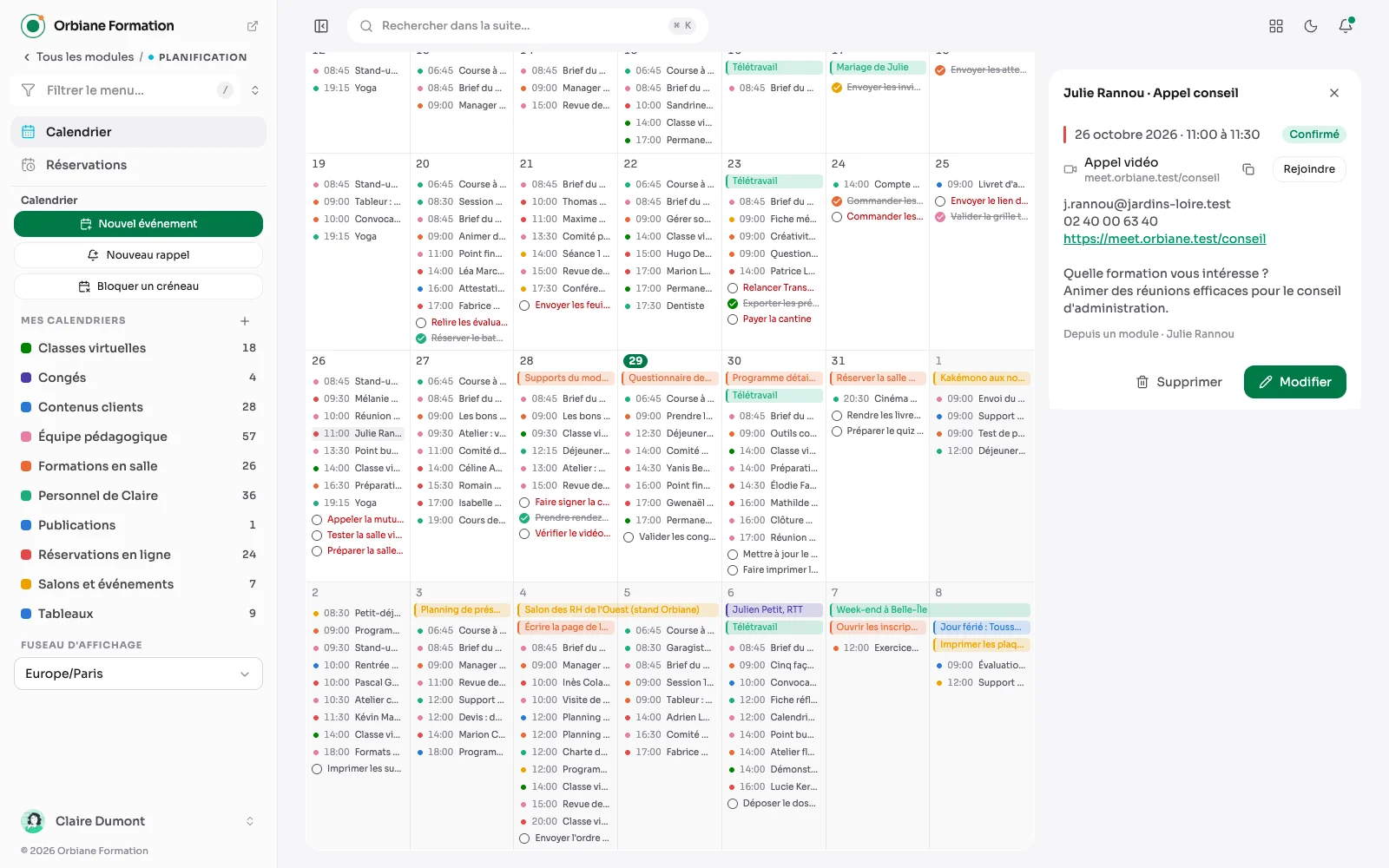
Task: Check the task Faire signer la c...
Action: (524, 503)
